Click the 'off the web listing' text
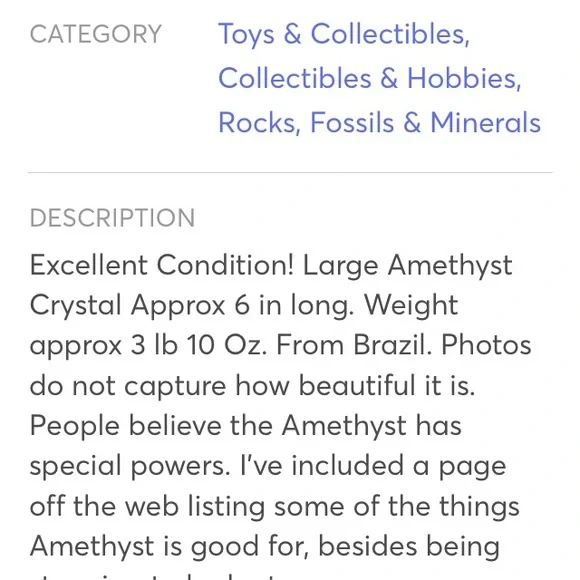 147,506
